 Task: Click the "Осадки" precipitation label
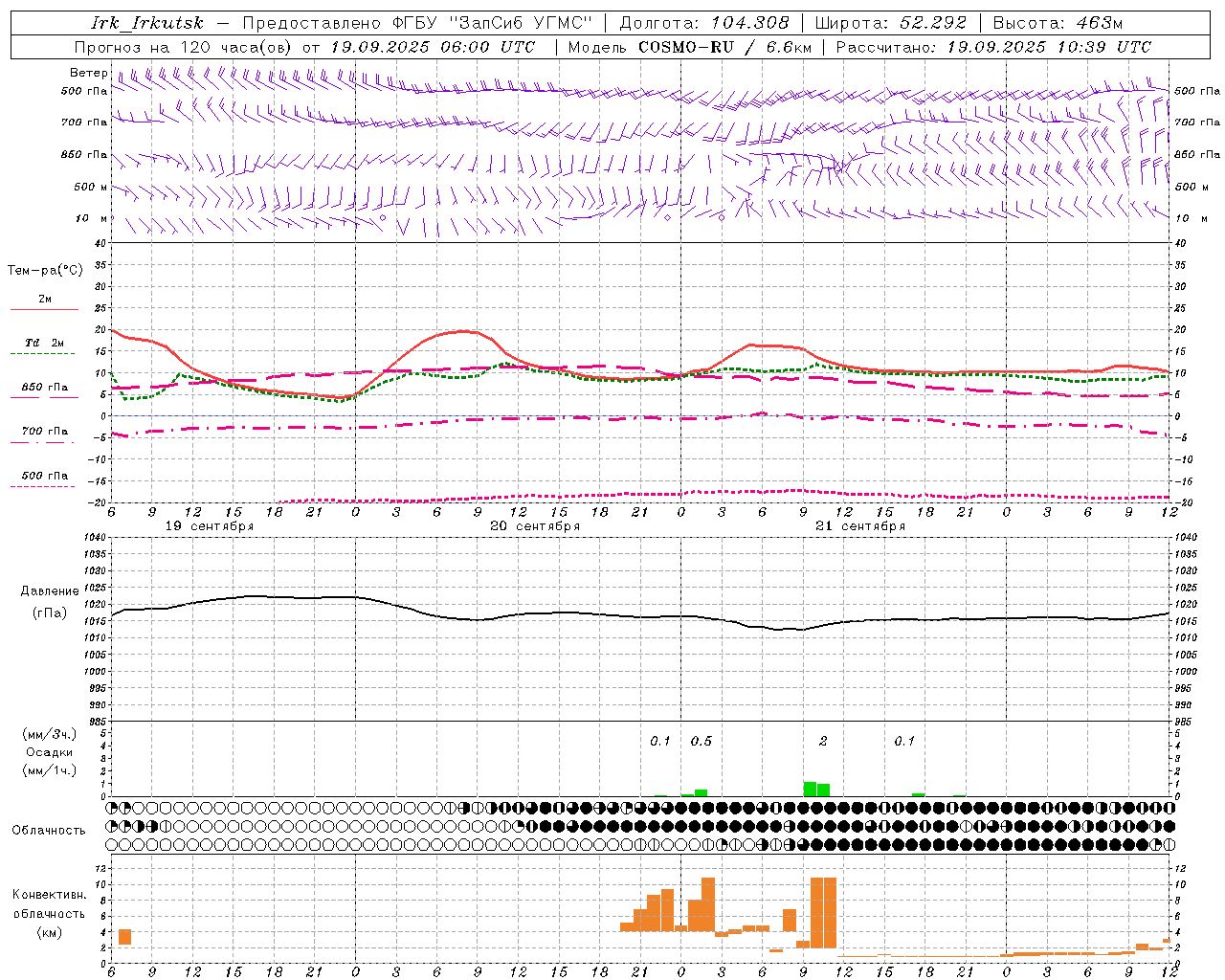[x=50, y=752]
